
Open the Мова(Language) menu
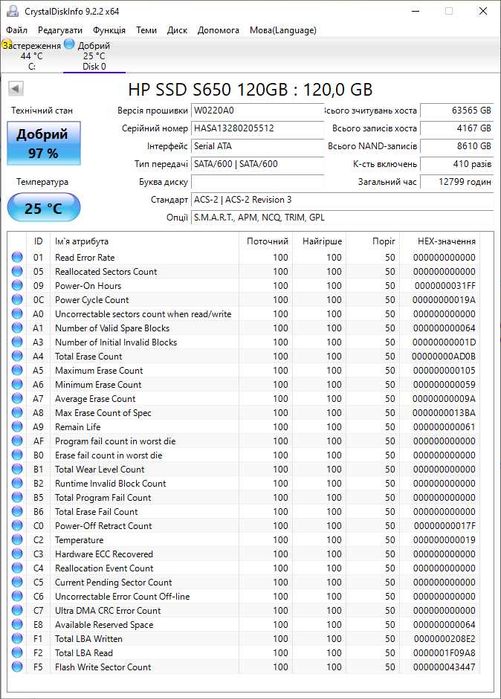point(283,30)
